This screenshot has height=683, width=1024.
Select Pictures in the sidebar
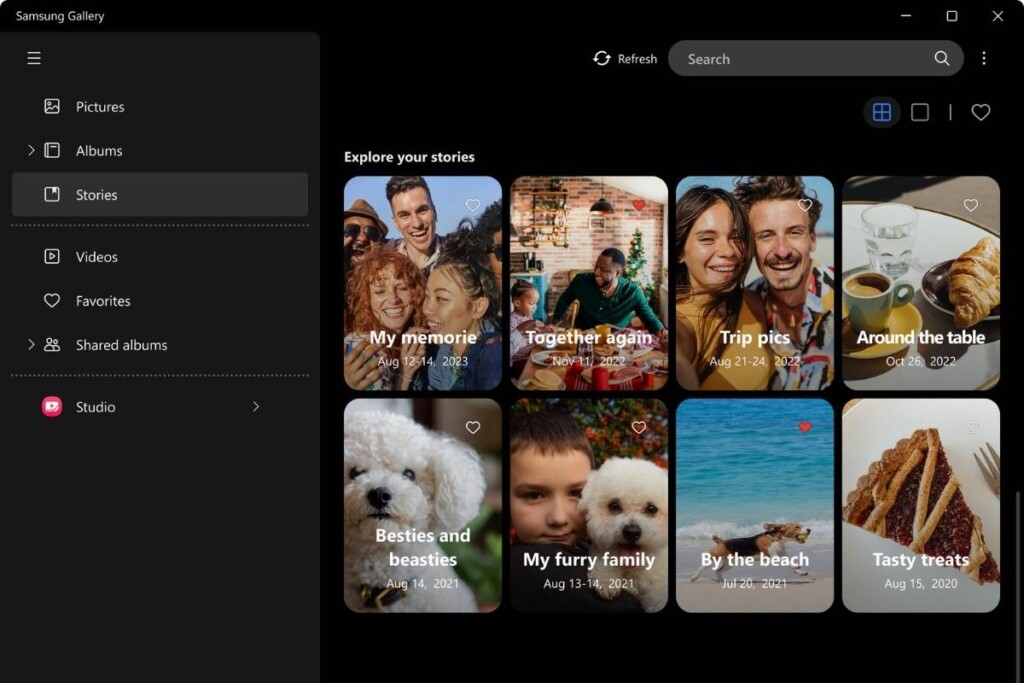click(x=160, y=106)
